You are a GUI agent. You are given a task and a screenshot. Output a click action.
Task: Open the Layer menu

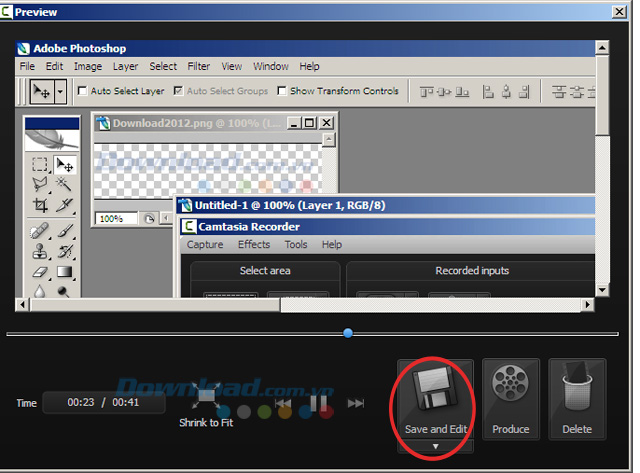click(x=125, y=66)
